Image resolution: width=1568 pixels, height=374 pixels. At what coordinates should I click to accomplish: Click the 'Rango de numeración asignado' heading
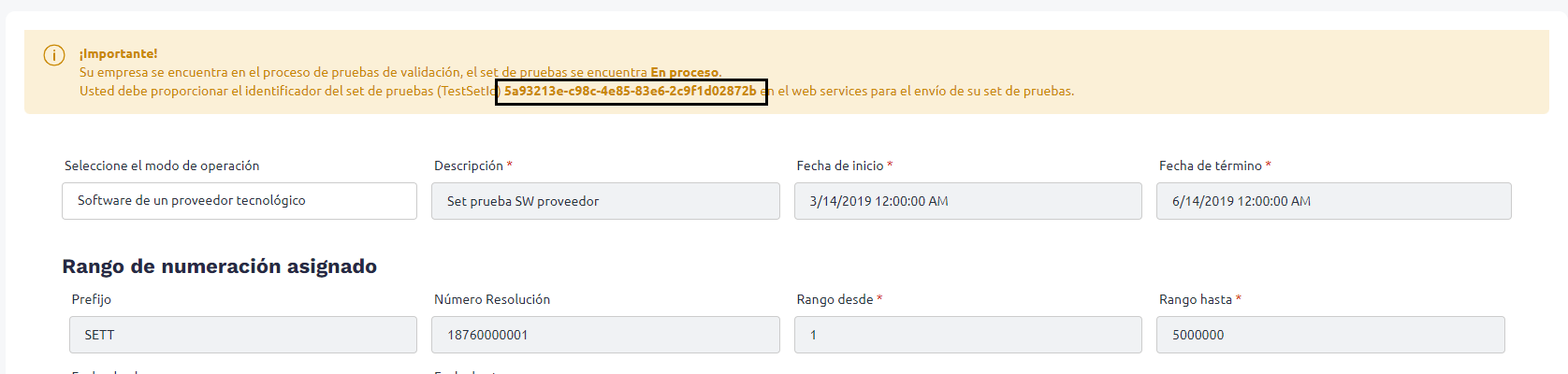click(x=220, y=266)
